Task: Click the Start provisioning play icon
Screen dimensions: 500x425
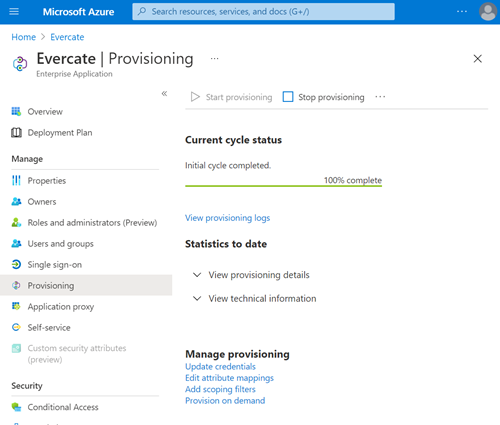Action: 195,97
